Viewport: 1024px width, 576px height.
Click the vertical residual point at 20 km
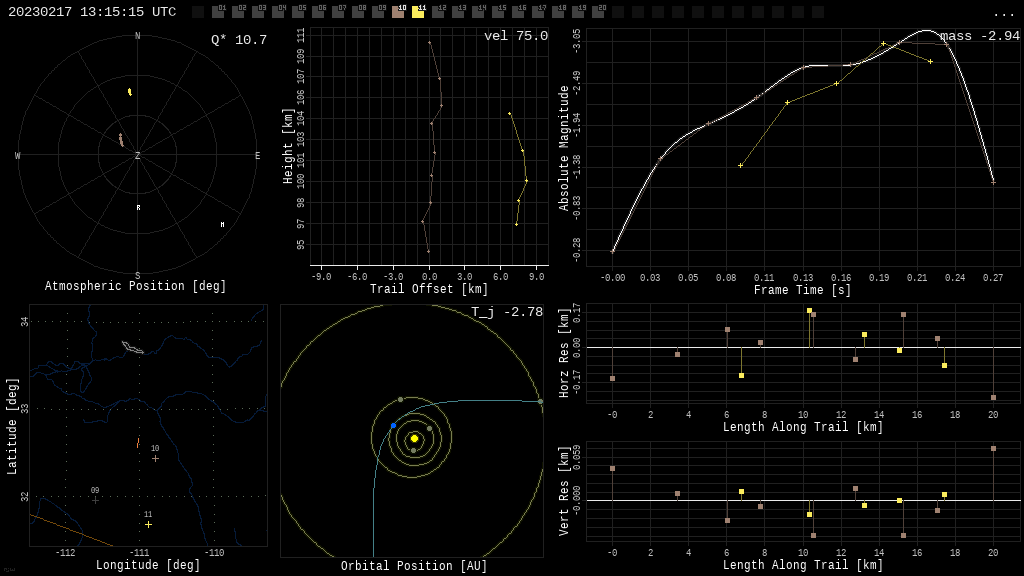tap(993, 449)
